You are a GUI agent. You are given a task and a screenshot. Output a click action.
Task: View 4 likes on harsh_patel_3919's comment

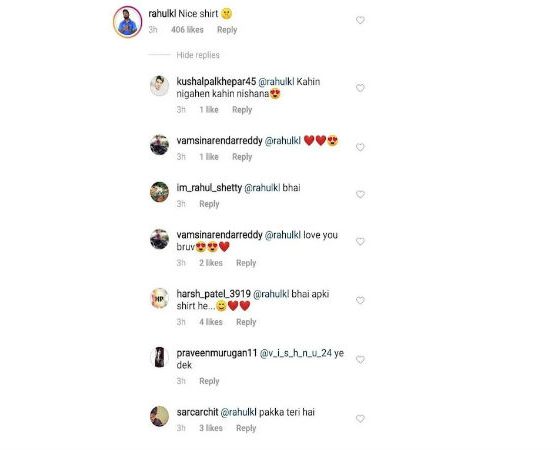(211, 322)
